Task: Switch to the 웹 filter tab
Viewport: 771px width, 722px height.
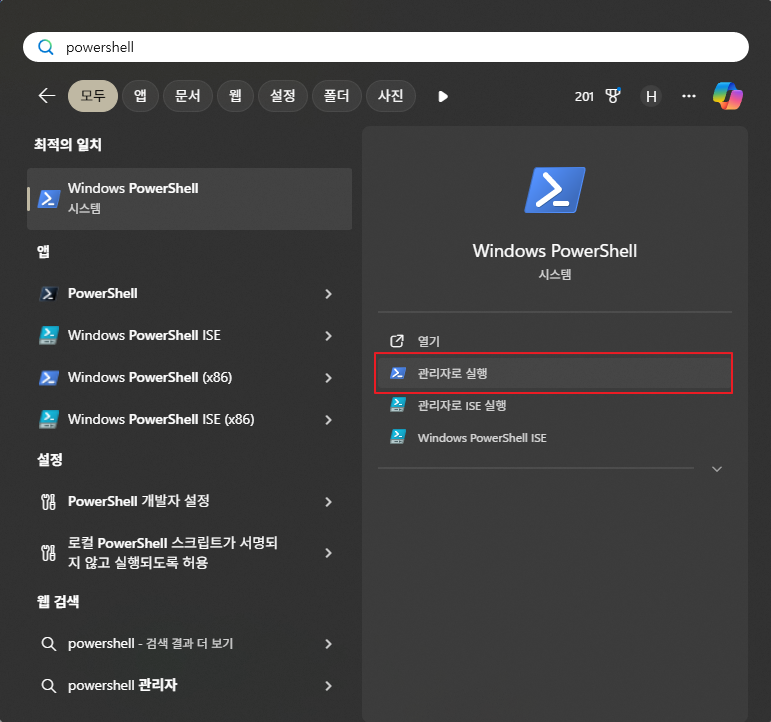Action: [x=235, y=95]
